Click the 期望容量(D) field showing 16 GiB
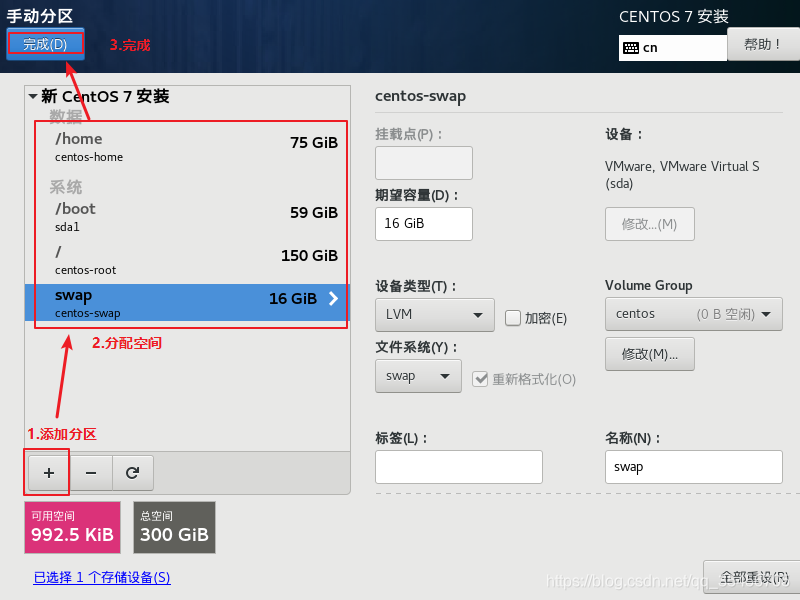The width and height of the screenshot is (800, 600). coord(423,224)
